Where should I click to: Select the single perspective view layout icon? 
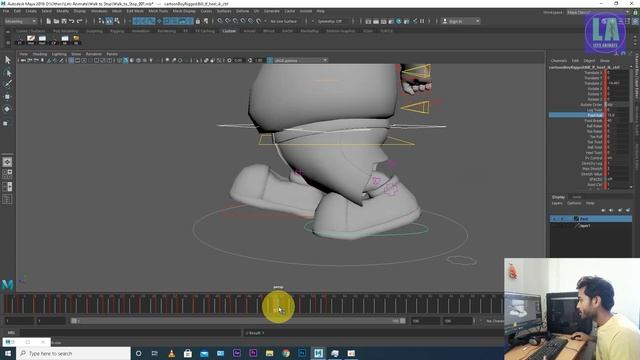point(7,162)
